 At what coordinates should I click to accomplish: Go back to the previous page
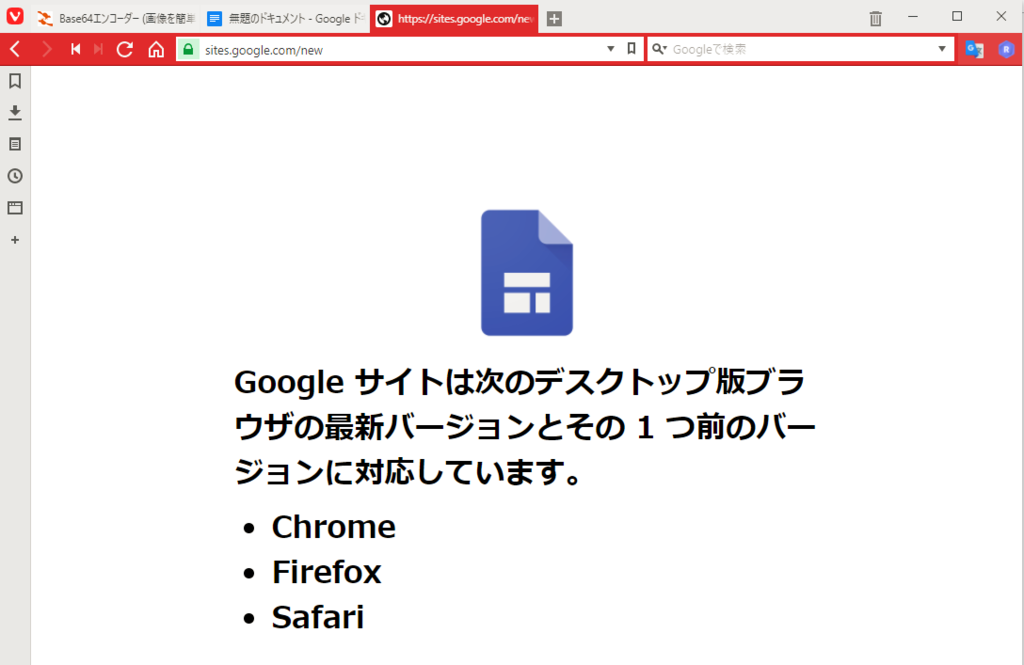point(16,49)
